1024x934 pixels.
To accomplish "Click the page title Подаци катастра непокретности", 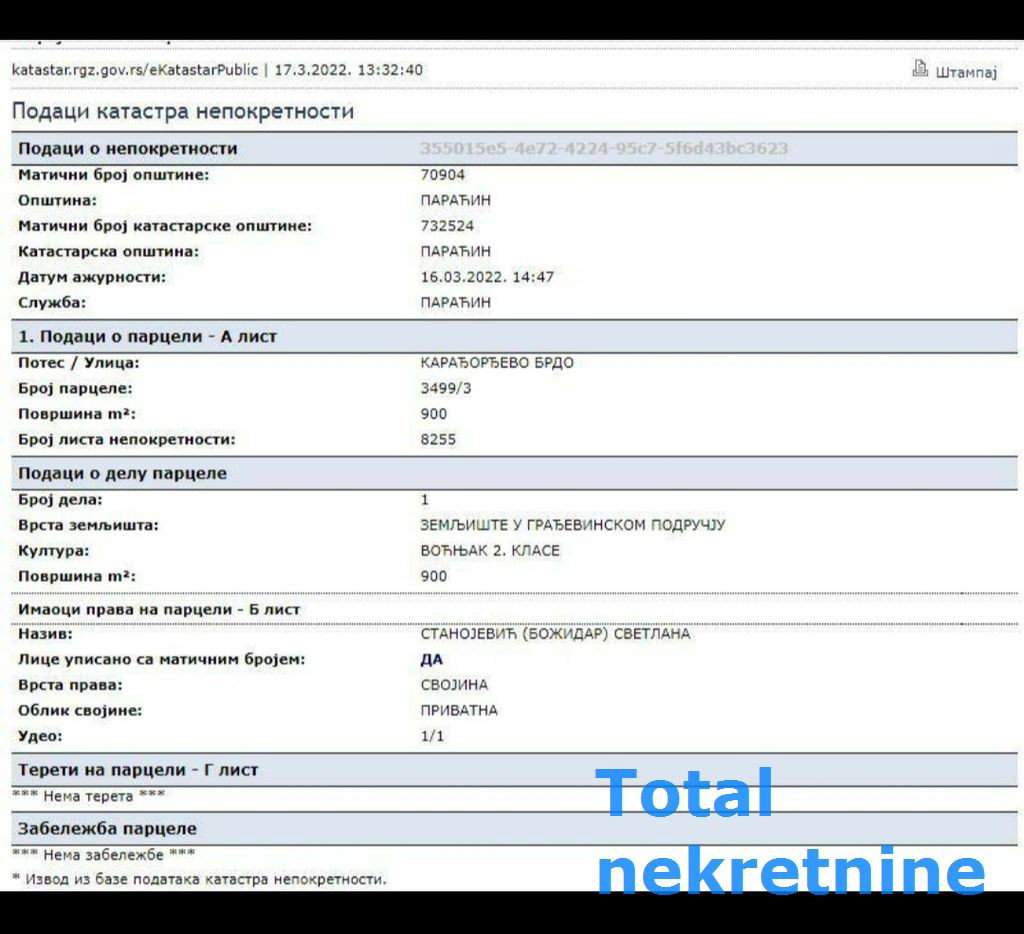I will coord(183,111).
